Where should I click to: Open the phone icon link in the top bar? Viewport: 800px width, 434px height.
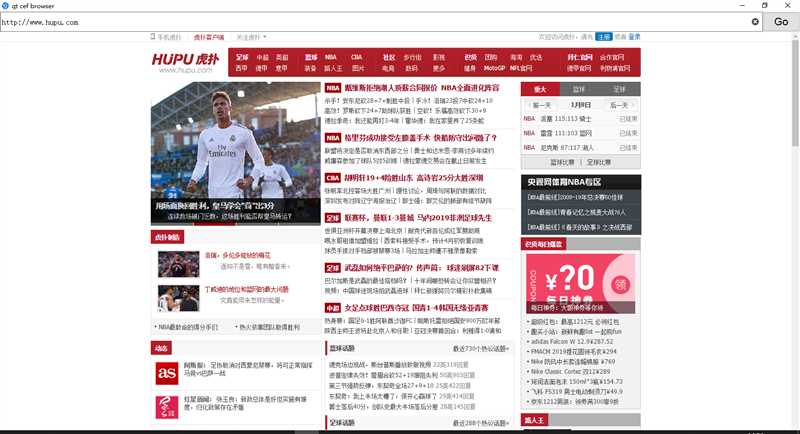coord(153,37)
